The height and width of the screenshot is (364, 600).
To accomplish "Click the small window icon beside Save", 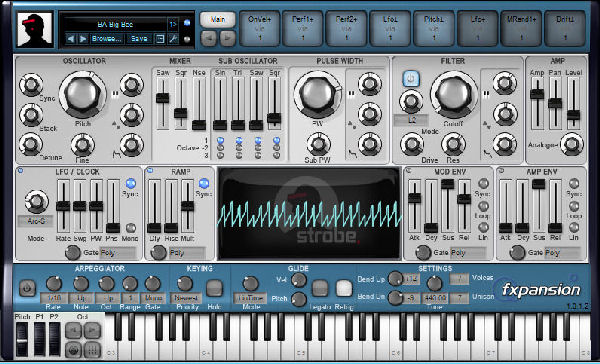I will point(160,39).
